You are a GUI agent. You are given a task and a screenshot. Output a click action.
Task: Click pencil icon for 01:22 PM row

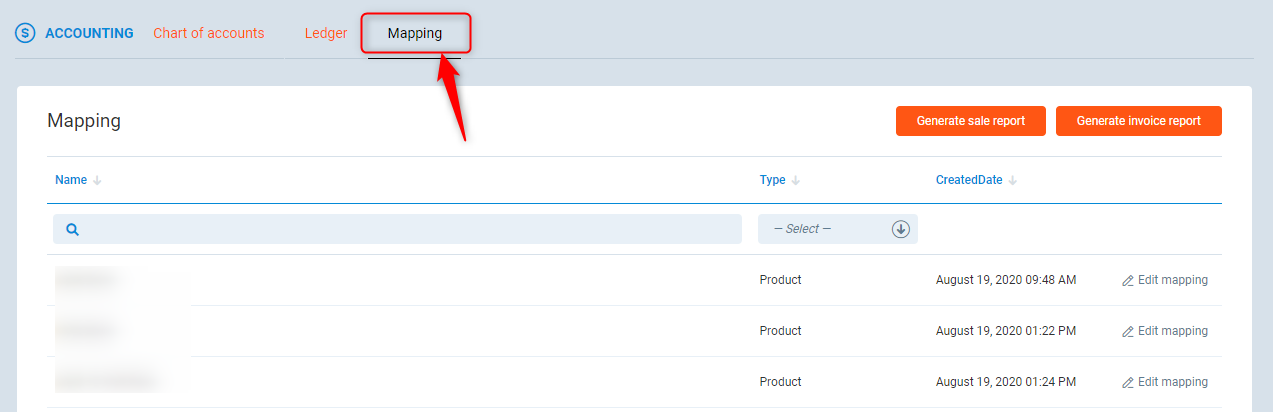(x=1128, y=331)
